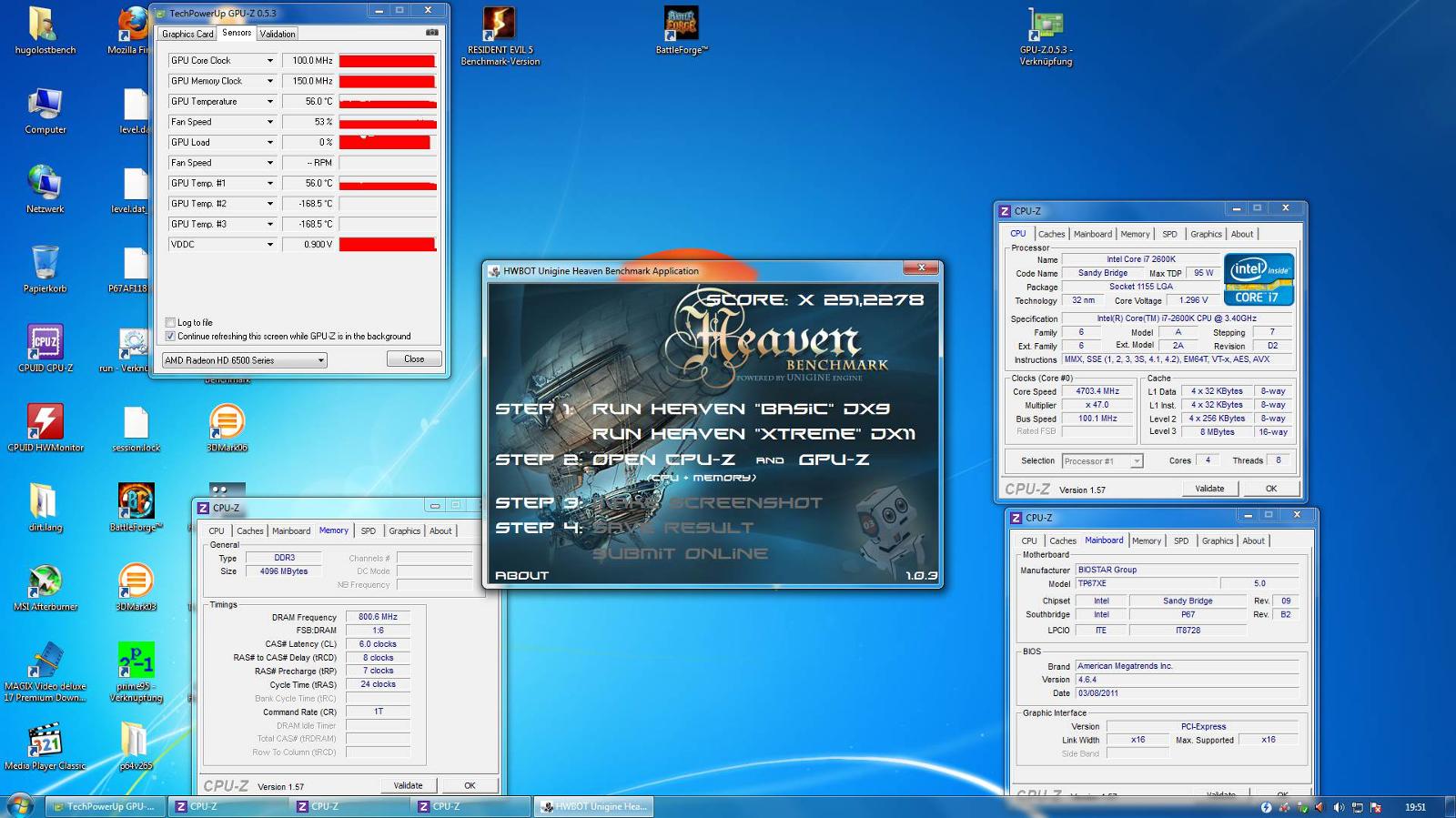Viewport: 1456px width, 818px height.
Task: Expand GPU Memory Clock sensor dropdown
Action: pyautogui.click(x=269, y=81)
